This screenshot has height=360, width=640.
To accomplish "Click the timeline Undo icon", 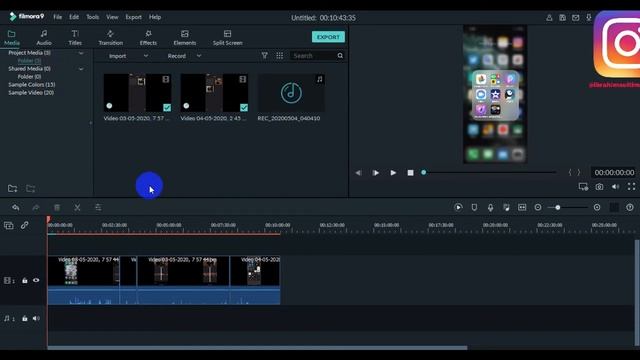I will coord(16,207).
